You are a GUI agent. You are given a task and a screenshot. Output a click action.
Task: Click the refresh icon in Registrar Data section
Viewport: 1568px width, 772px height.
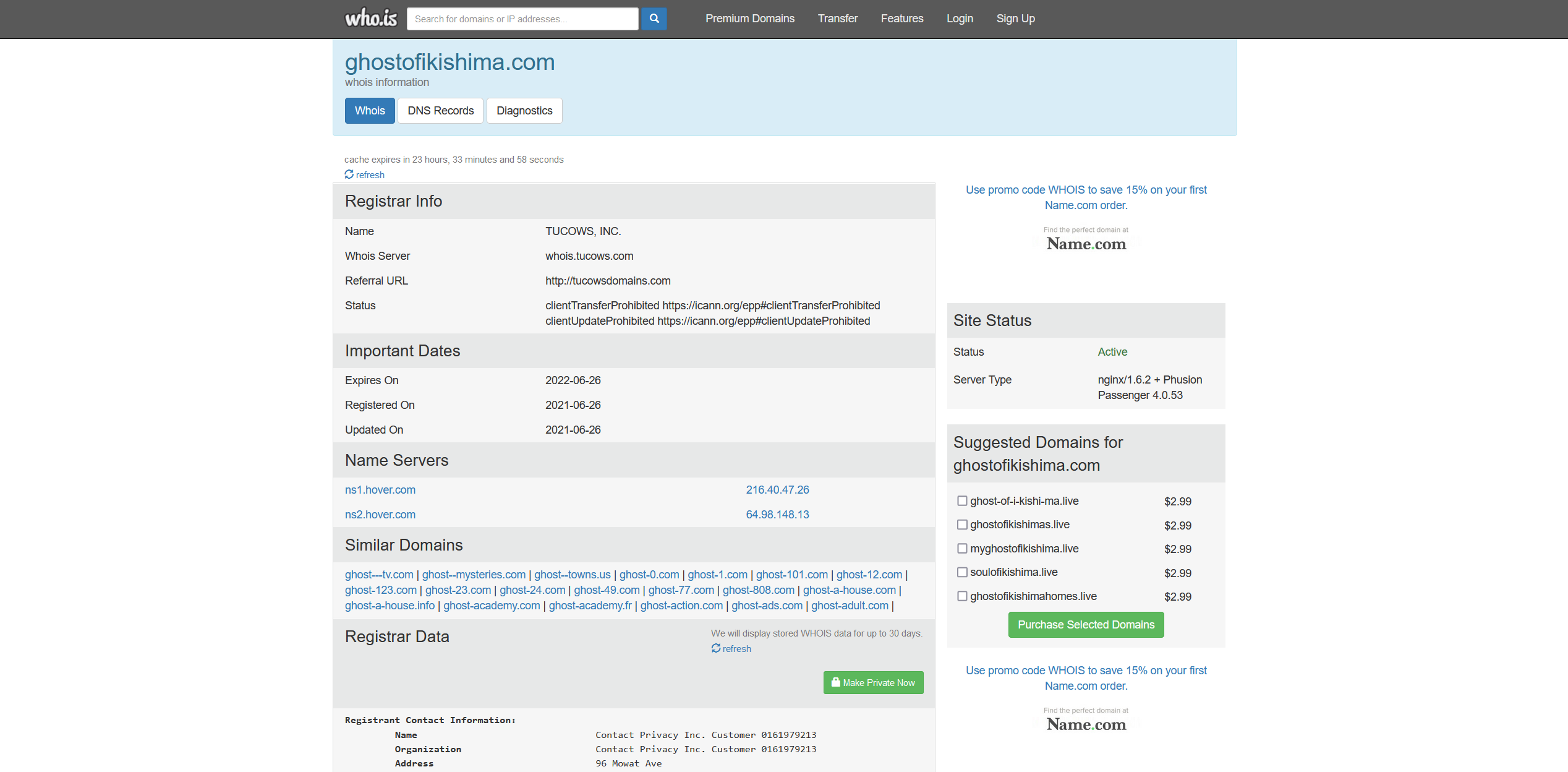pyautogui.click(x=716, y=648)
